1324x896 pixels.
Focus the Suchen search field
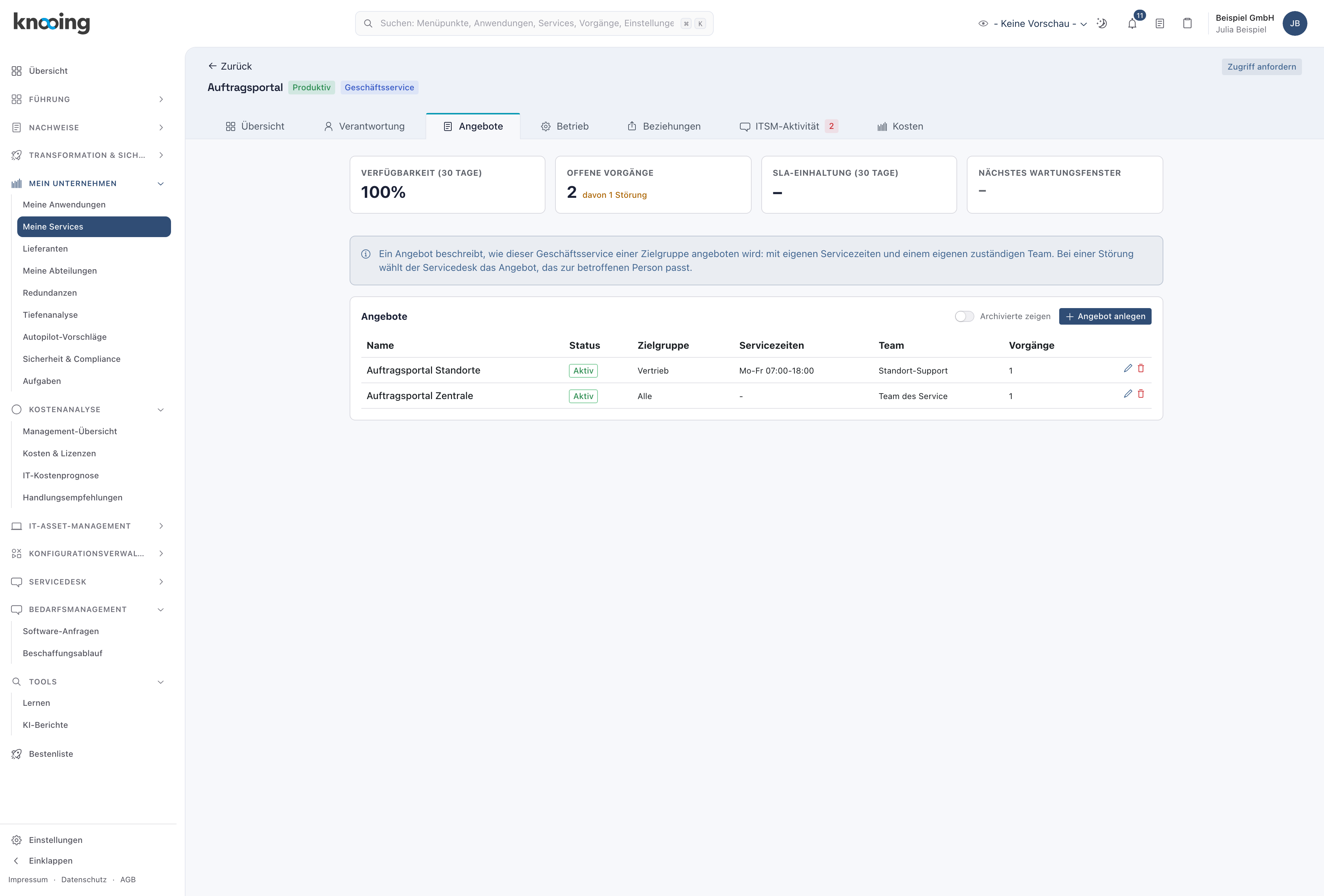534,23
